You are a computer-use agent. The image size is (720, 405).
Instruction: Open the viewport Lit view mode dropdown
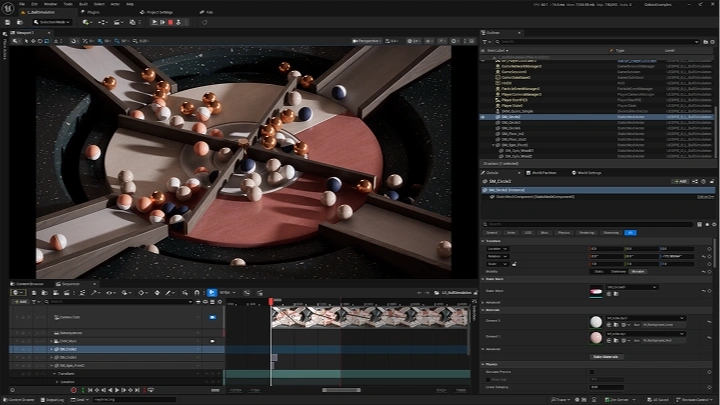tap(413, 41)
